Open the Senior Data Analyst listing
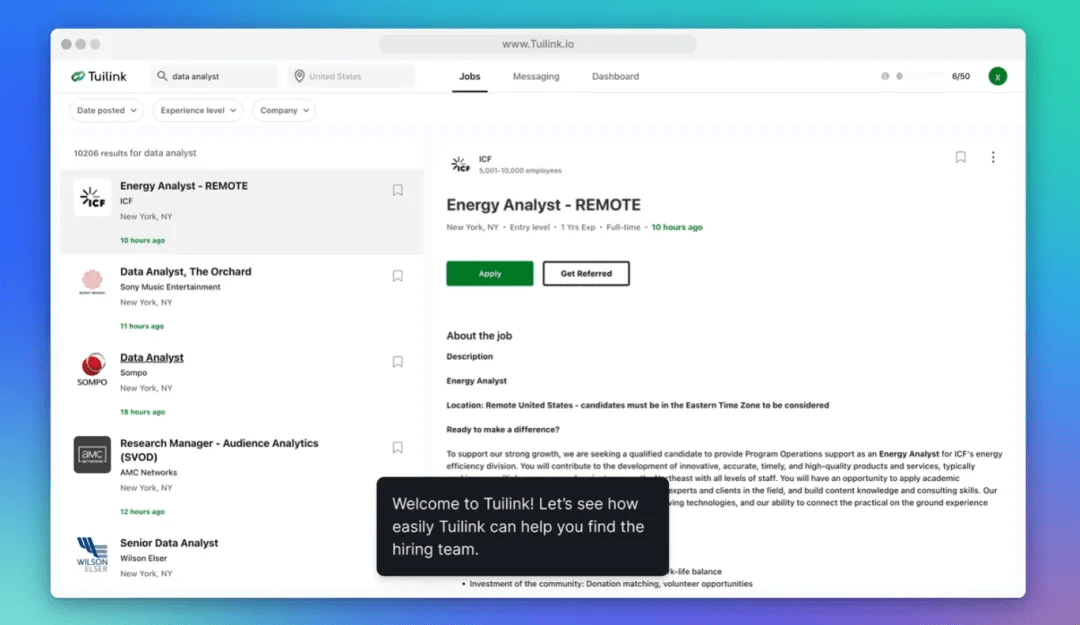 pyautogui.click(x=169, y=543)
